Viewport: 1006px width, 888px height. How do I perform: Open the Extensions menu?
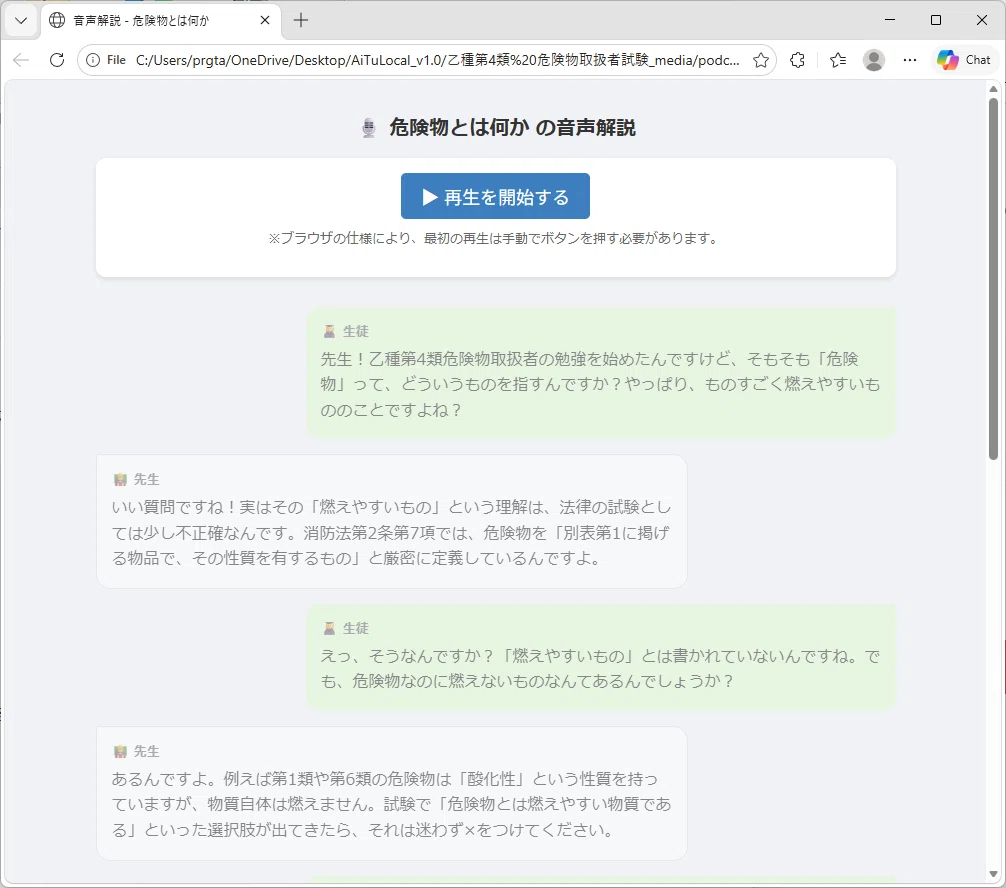click(797, 60)
